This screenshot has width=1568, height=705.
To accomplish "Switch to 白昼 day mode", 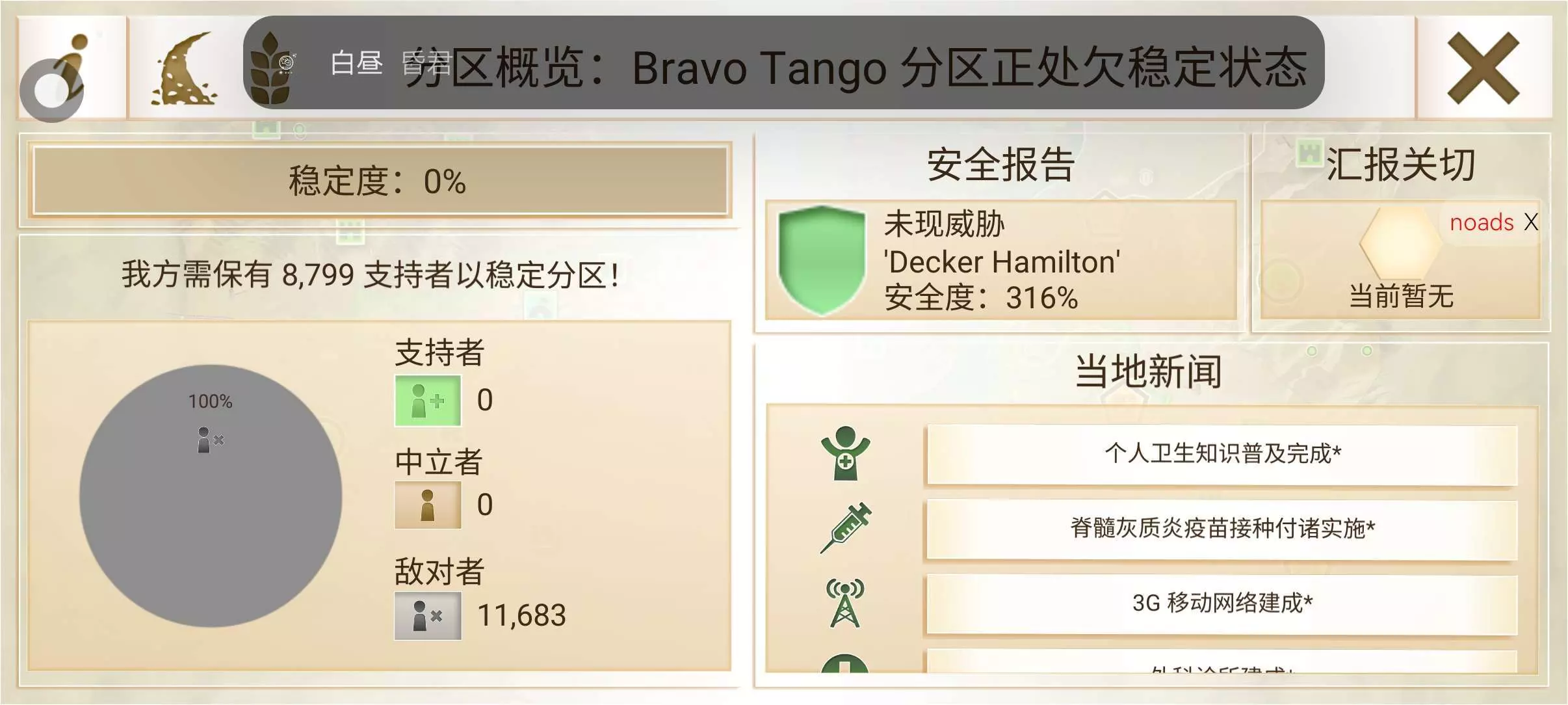I will click(356, 64).
